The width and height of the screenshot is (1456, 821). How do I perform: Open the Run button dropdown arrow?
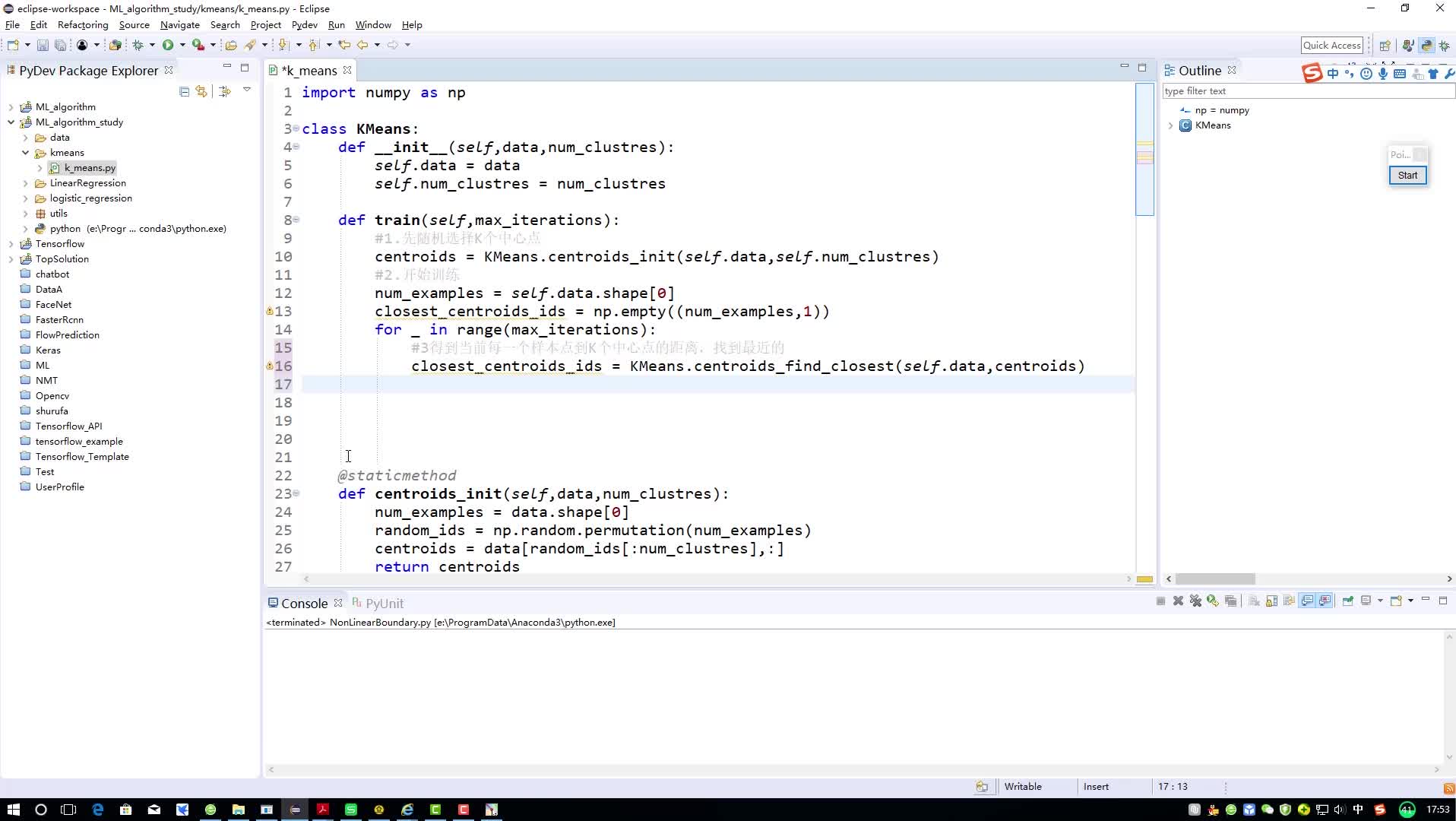(182, 45)
